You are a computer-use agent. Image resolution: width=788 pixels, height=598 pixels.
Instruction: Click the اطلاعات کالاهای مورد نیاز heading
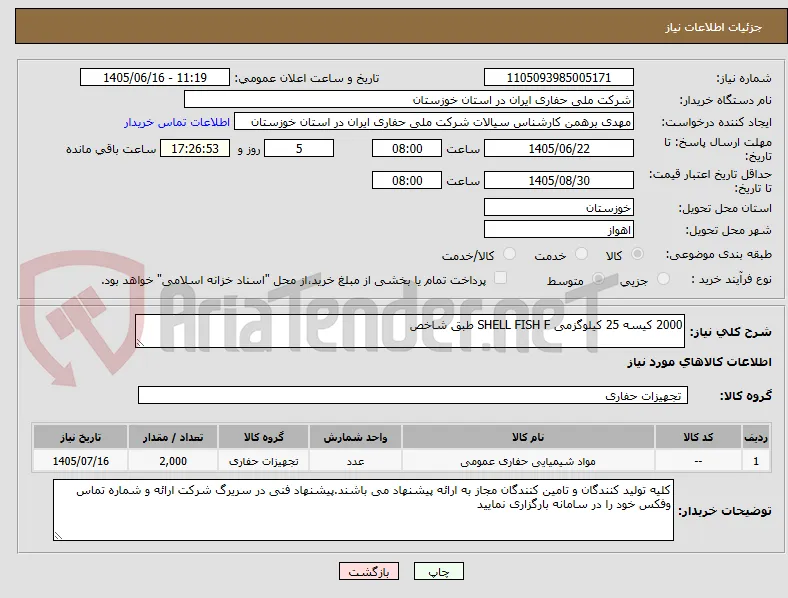[699, 362]
